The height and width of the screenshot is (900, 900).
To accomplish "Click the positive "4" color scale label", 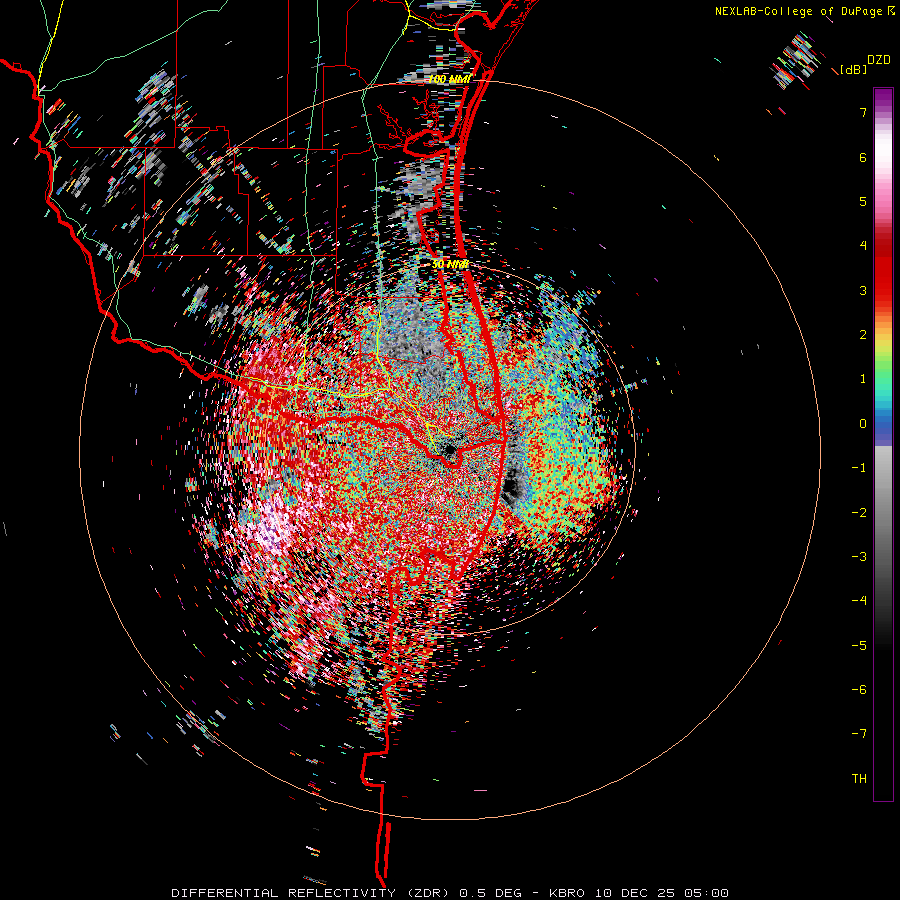I will 863,246.
